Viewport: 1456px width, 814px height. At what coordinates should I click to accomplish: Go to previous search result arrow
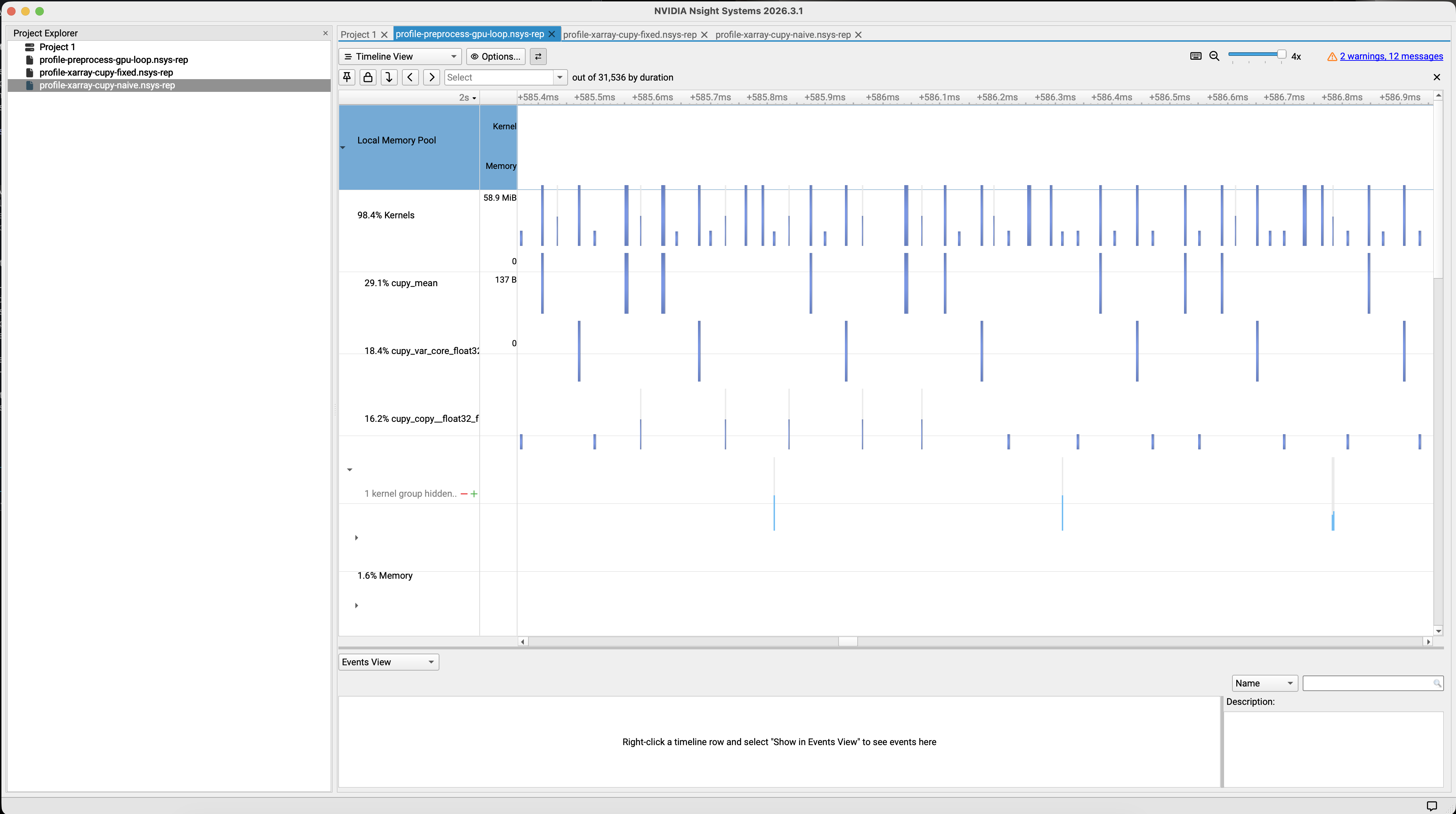tap(410, 77)
